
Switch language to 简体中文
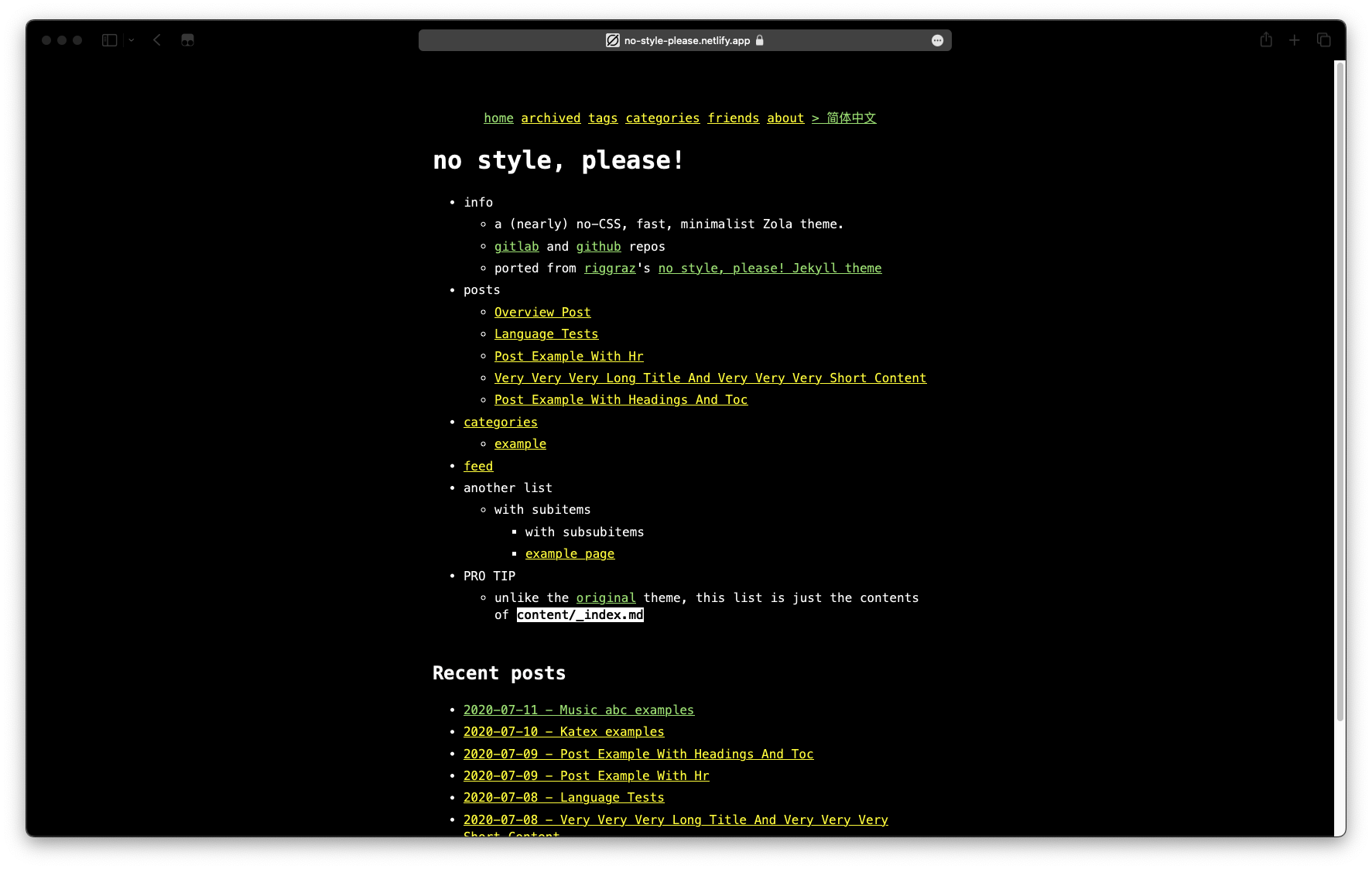(843, 118)
